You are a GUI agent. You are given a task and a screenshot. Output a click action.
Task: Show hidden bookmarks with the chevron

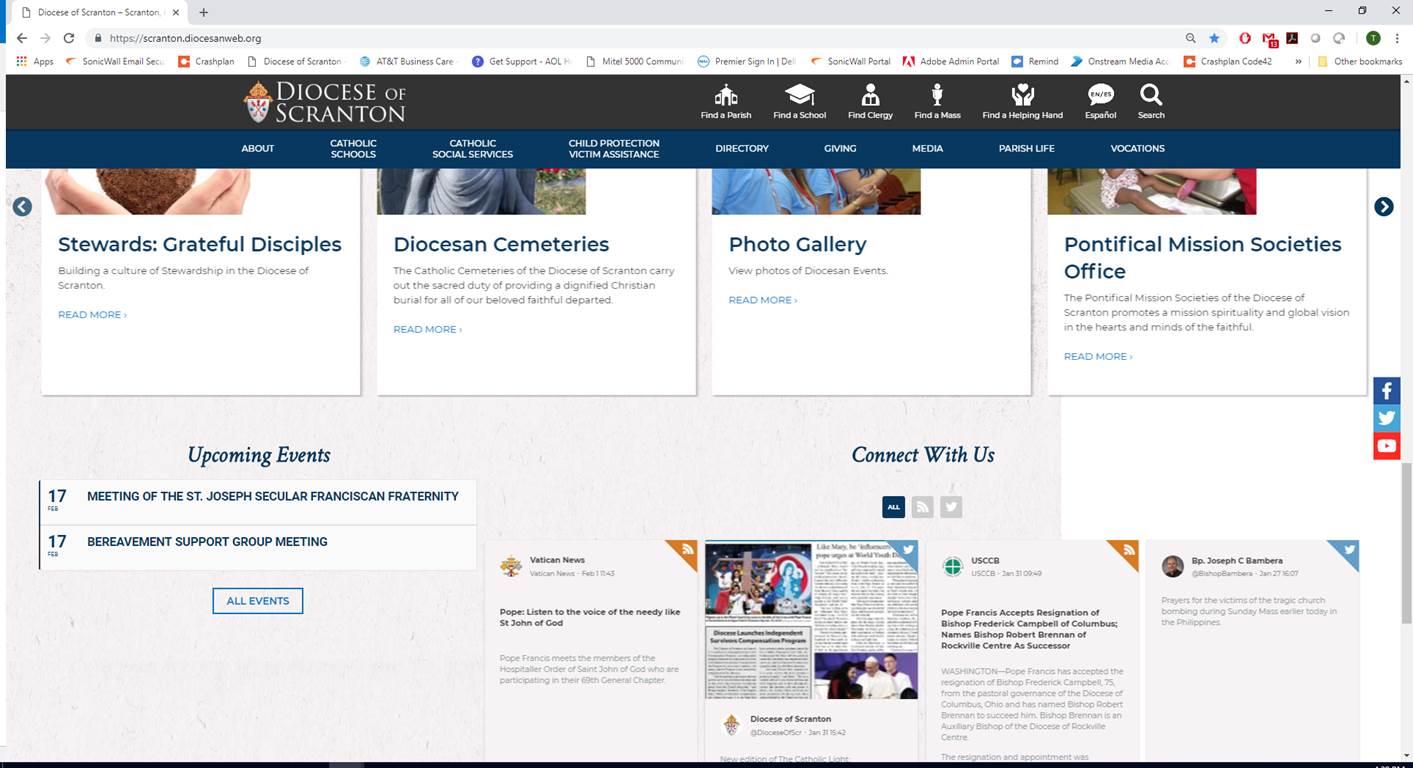pyautogui.click(x=1298, y=61)
